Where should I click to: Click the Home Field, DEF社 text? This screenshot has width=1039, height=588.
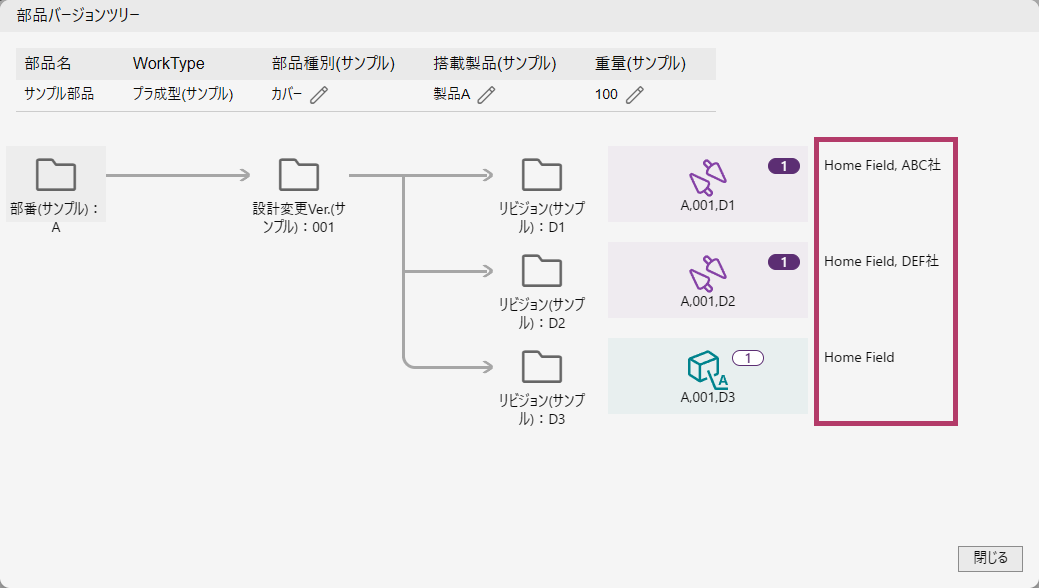click(x=882, y=262)
